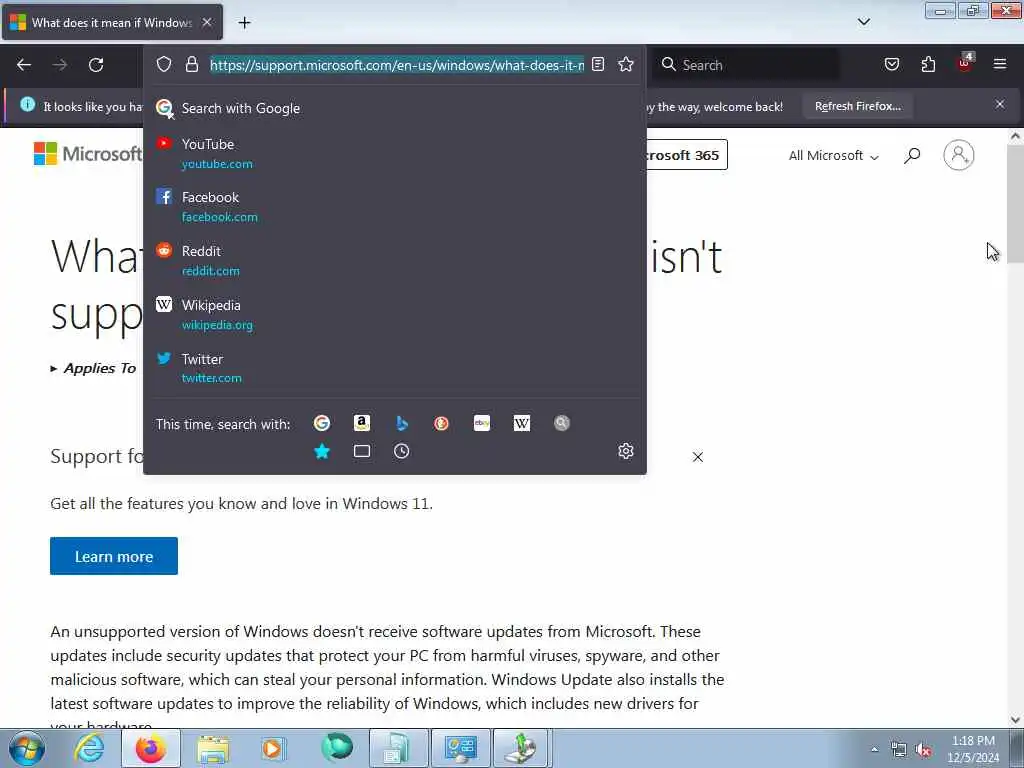Screen dimensions: 1024x768
Task: Click the Firefox search box
Action: pos(748,65)
